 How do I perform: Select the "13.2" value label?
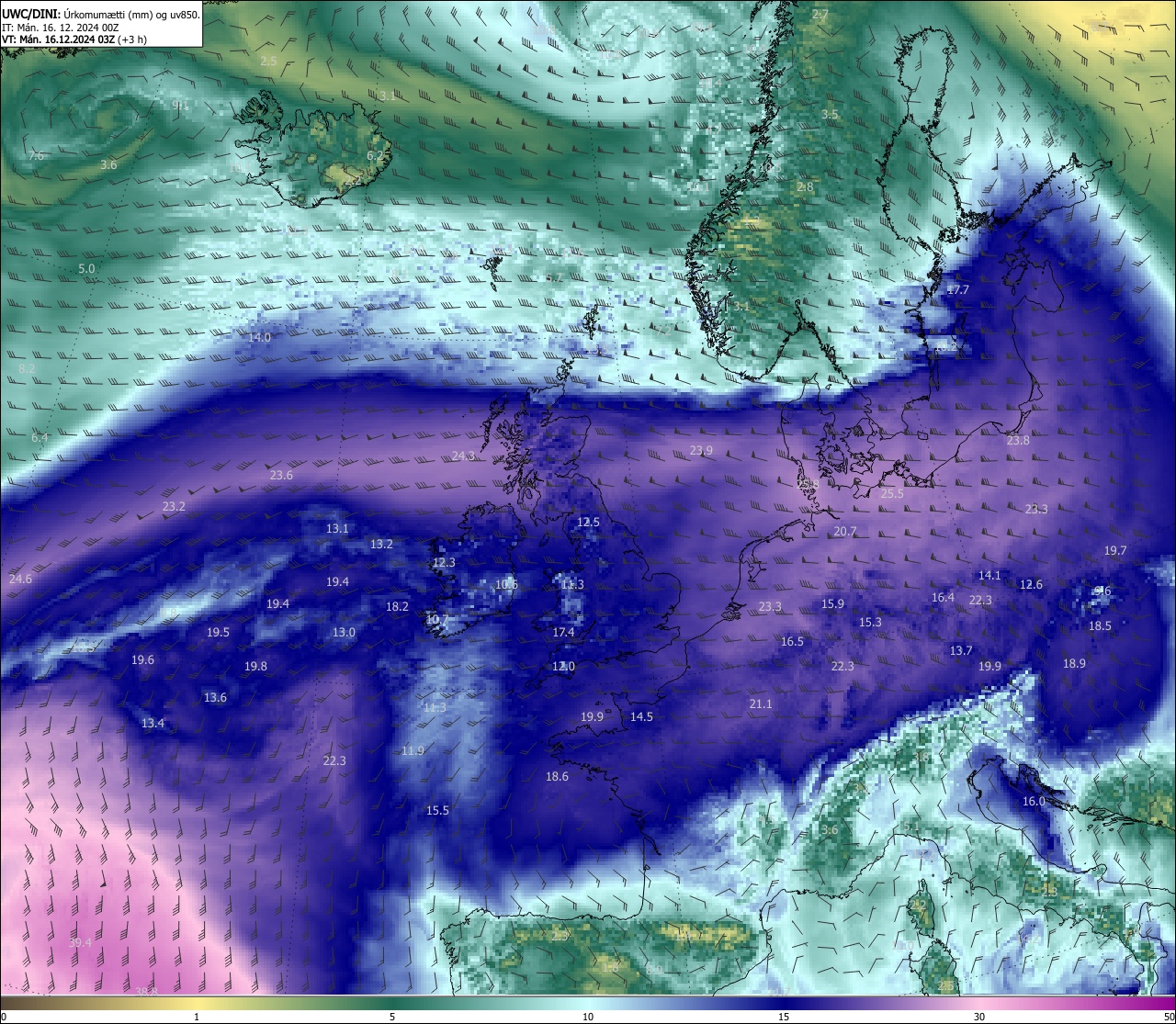click(381, 544)
